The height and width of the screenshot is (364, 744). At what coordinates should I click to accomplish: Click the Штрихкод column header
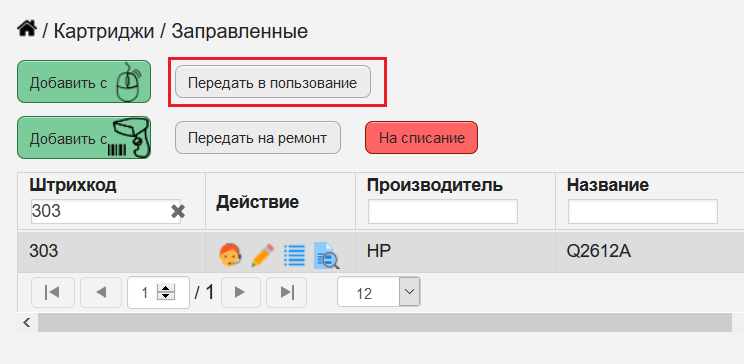coord(73,185)
